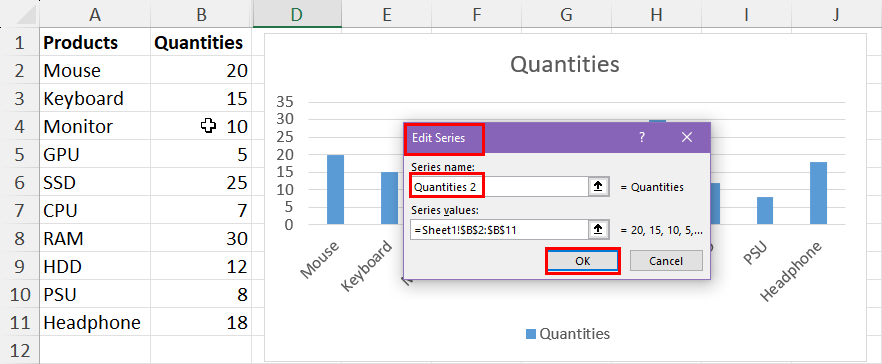Select cell with quantity 30
The width and height of the screenshot is (882, 364).
tap(201, 239)
